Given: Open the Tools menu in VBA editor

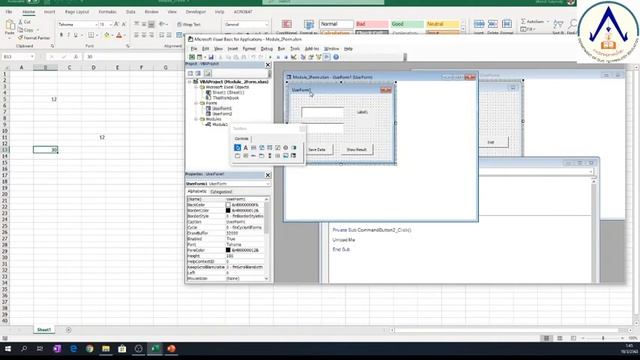Looking at the screenshot, I should [295, 49].
